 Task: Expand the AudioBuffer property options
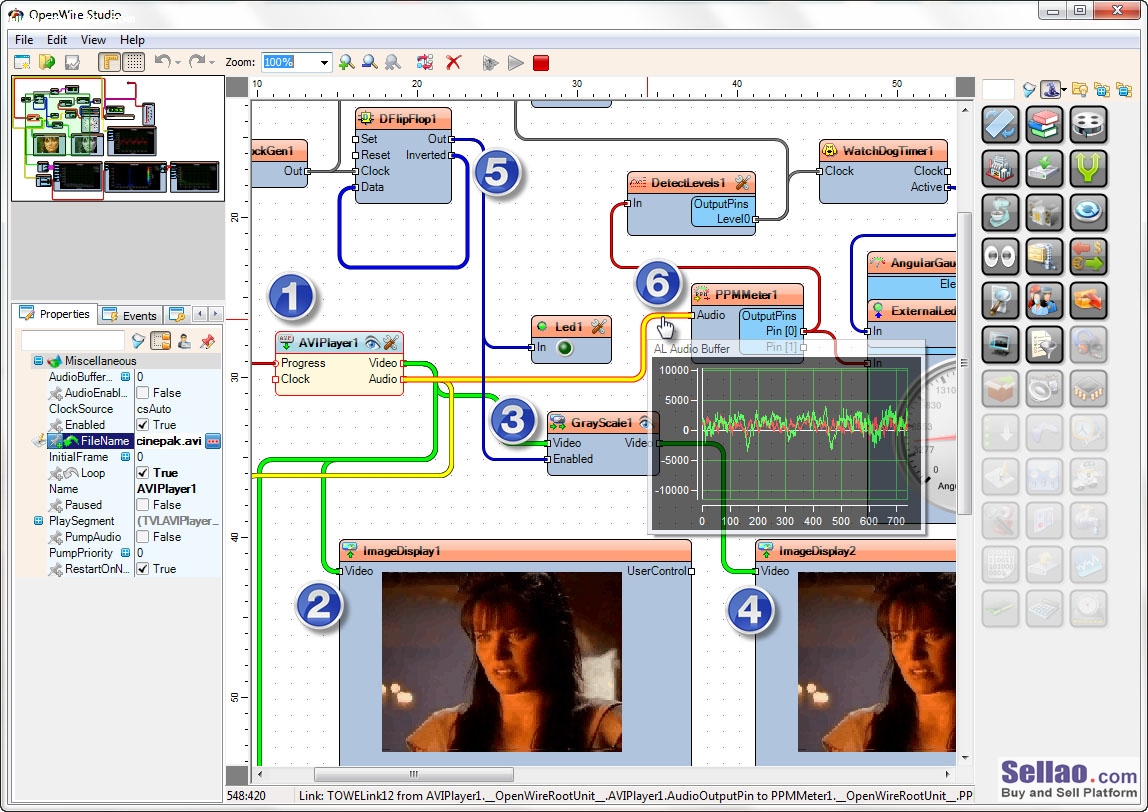coord(125,377)
